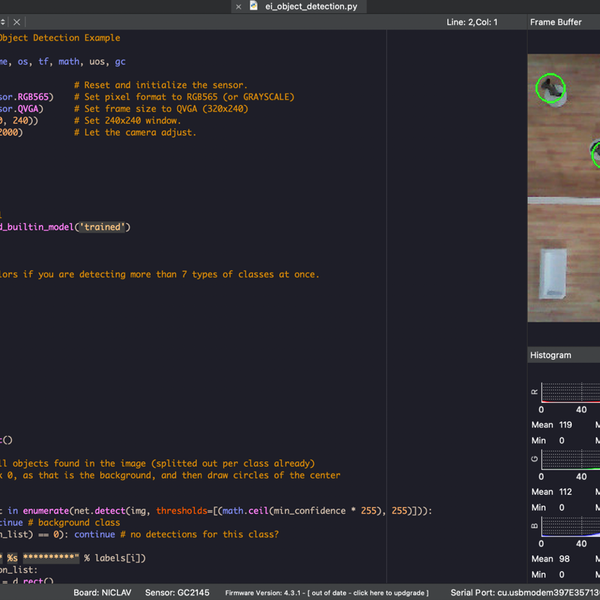Click the green detection circle on the dark object
Image resolution: width=600 pixels, height=600 pixels.
pyautogui.click(x=550, y=89)
